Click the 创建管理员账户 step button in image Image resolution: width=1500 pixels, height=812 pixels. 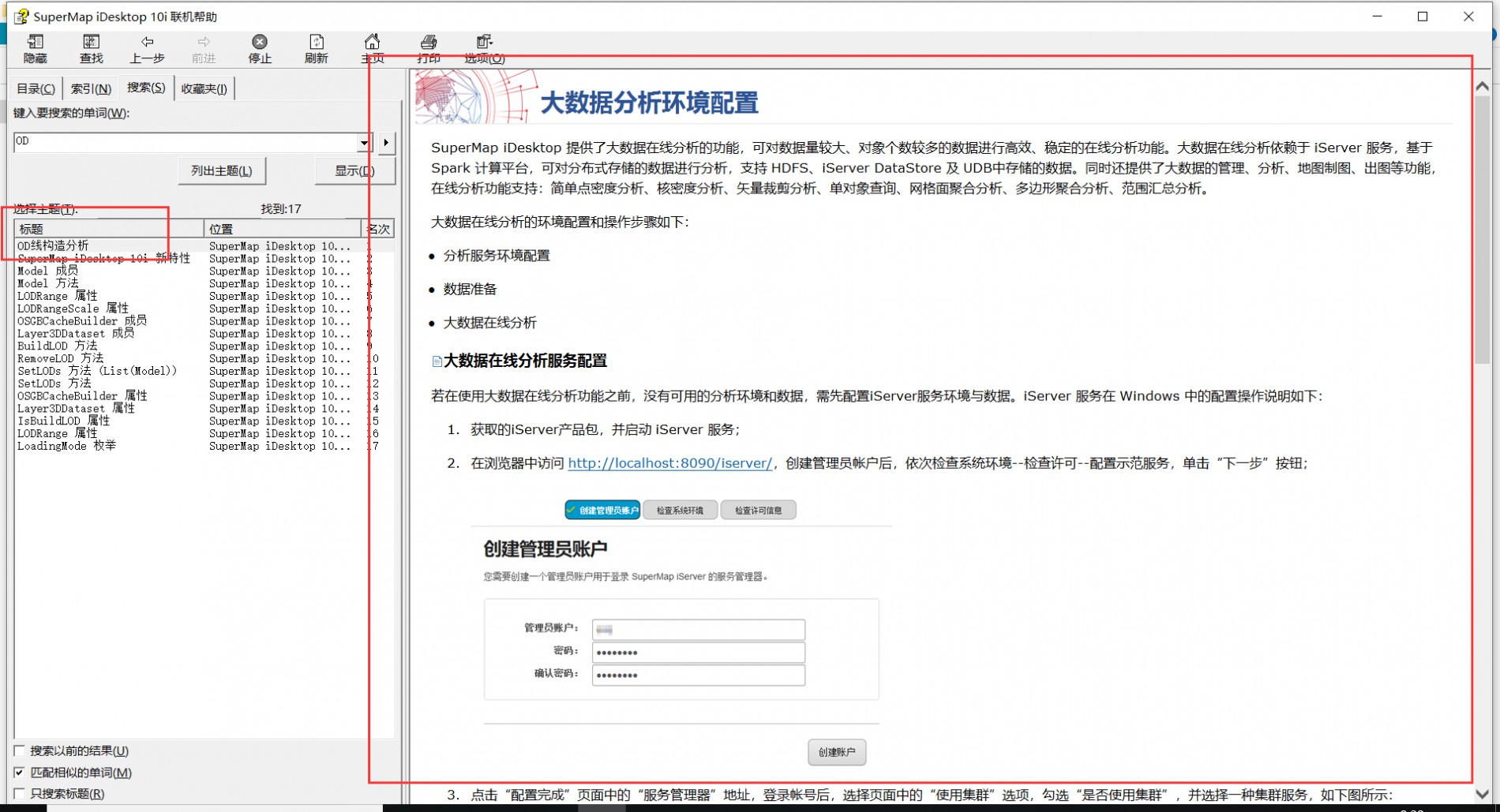point(602,511)
